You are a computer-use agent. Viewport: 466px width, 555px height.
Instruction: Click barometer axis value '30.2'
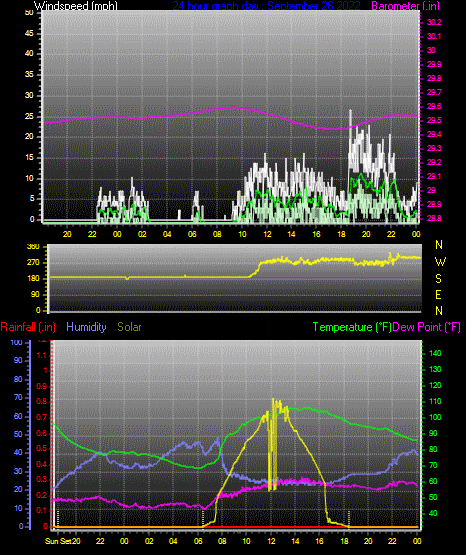click(x=434, y=22)
